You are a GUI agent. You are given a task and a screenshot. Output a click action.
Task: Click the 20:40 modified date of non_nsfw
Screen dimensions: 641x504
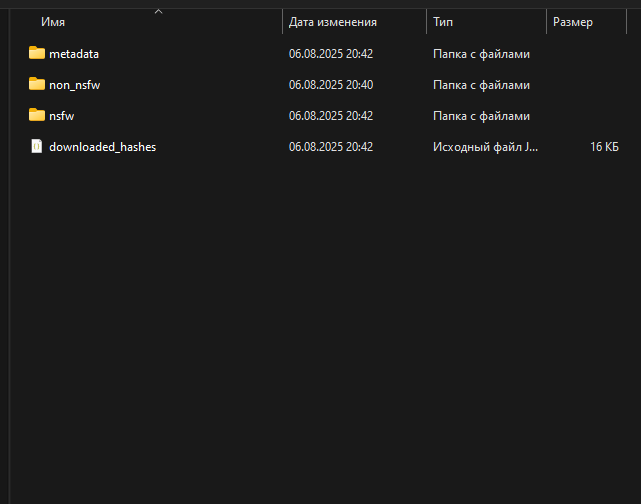pos(331,85)
